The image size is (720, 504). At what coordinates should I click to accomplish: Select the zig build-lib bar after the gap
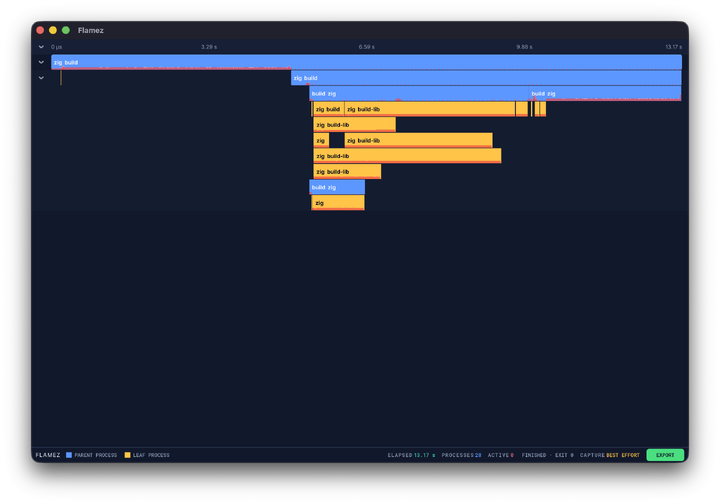(x=418, y=140)
